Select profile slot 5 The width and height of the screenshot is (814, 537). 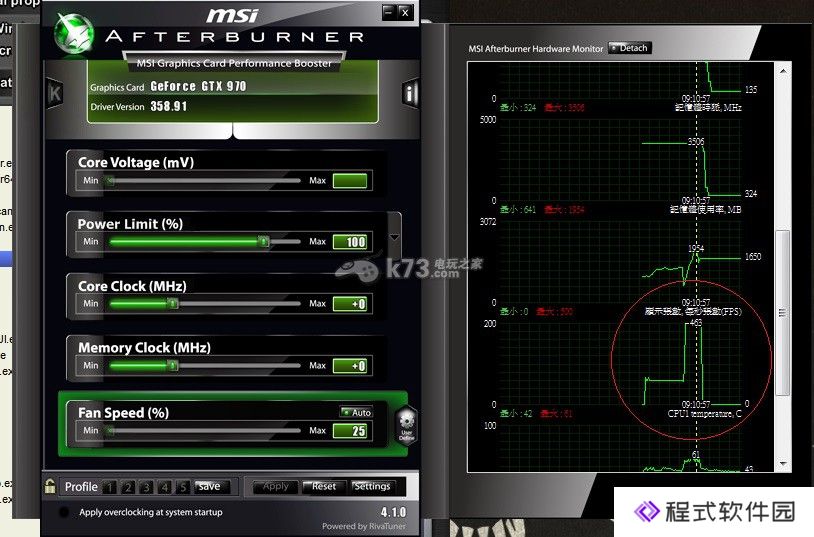pyautogui.click(x=182, y=487)
